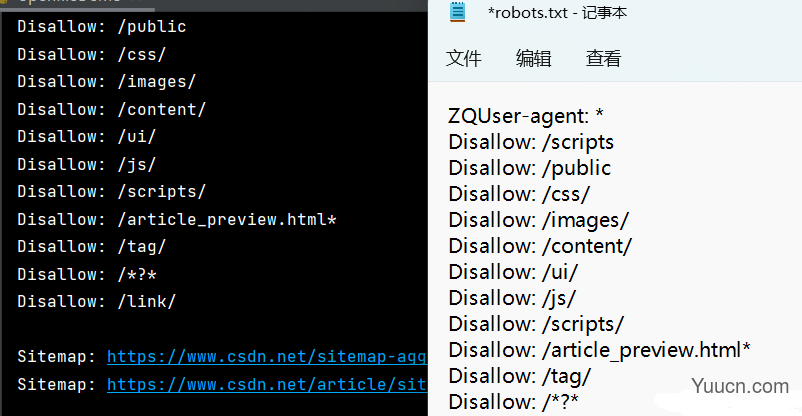Click the Disallow: /js/ line in Notepad

[x=513, y=298]
